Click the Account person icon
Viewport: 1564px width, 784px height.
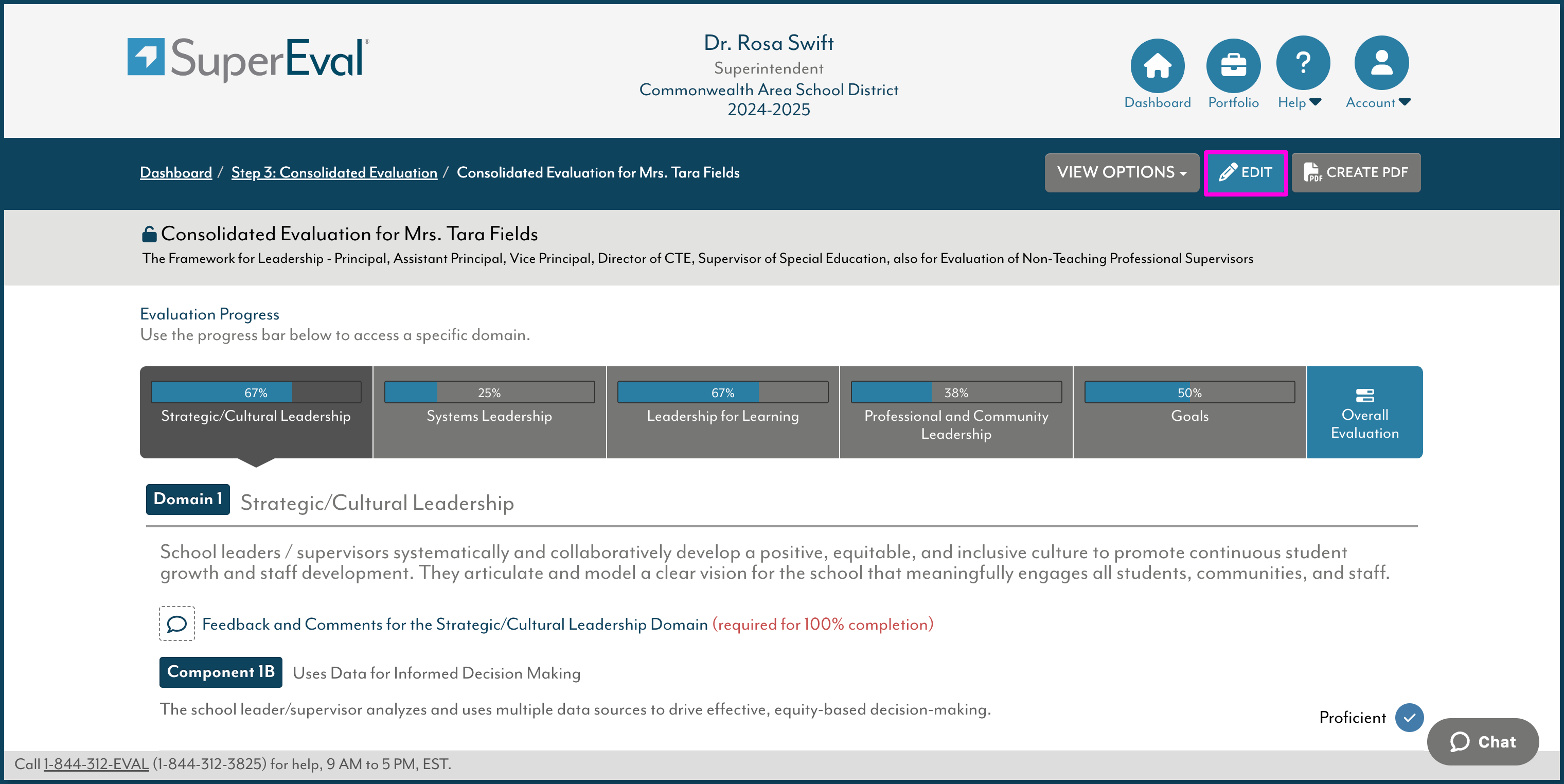coord(1381,63)
